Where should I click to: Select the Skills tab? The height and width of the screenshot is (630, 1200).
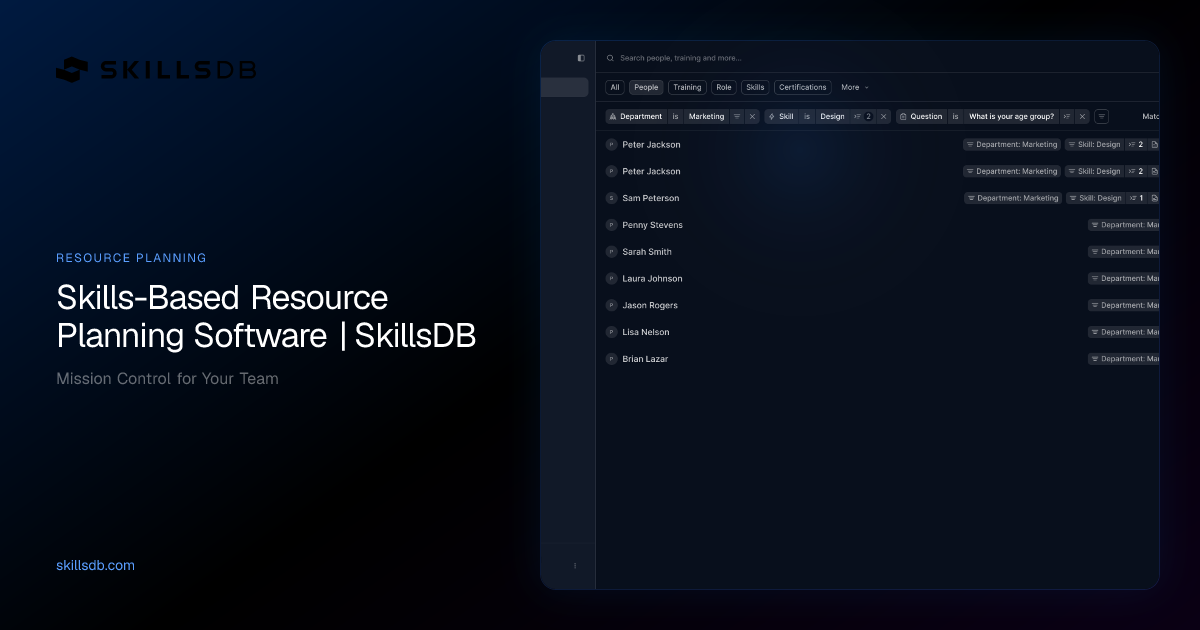(x=755, y=87)
